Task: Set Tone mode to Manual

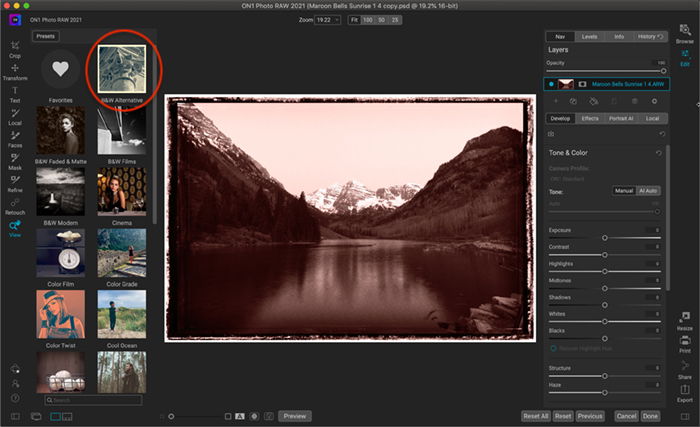Action: tap(623, 190)
